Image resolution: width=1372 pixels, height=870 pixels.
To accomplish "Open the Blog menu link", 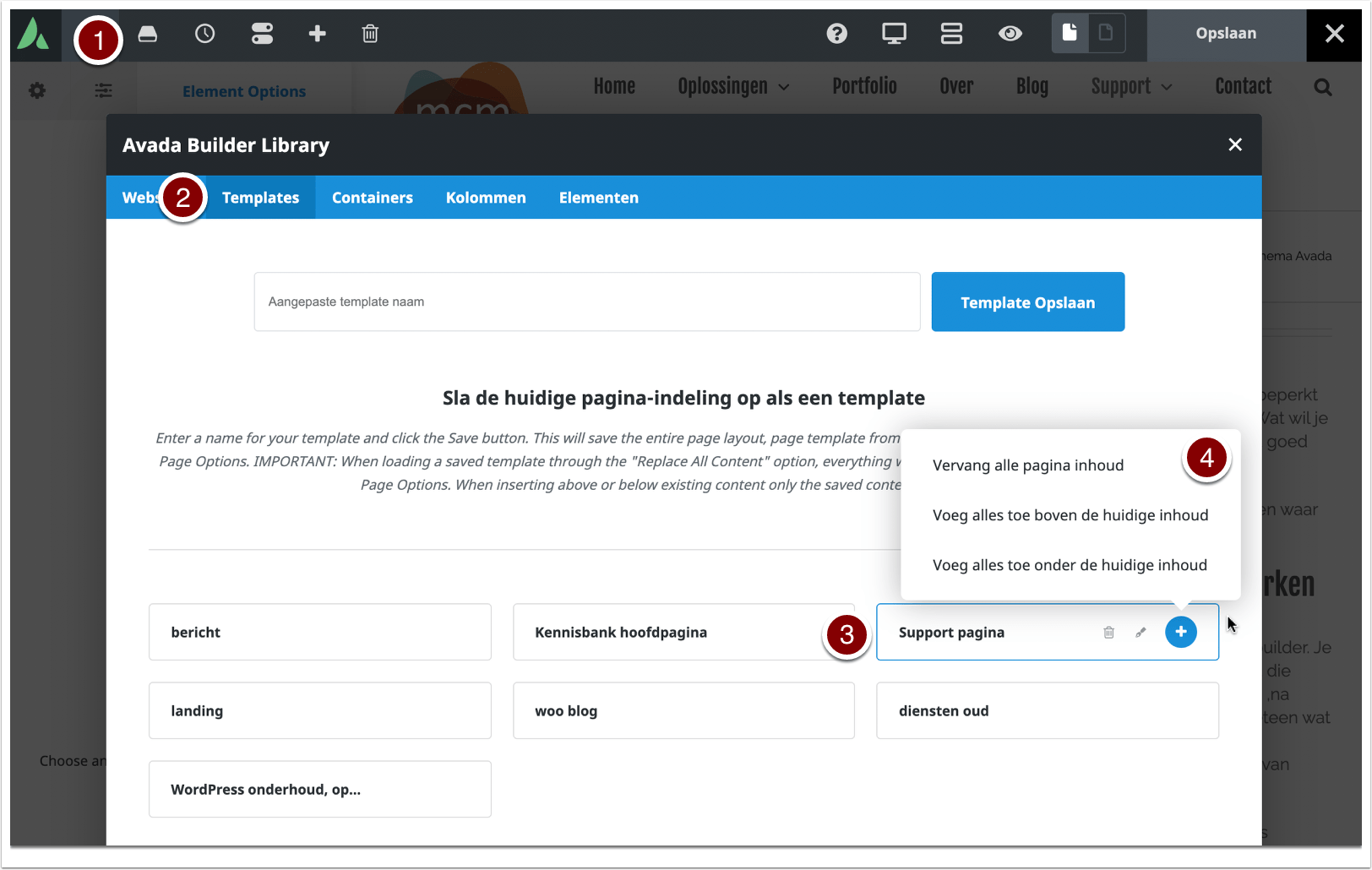I will pos(1032,86).
